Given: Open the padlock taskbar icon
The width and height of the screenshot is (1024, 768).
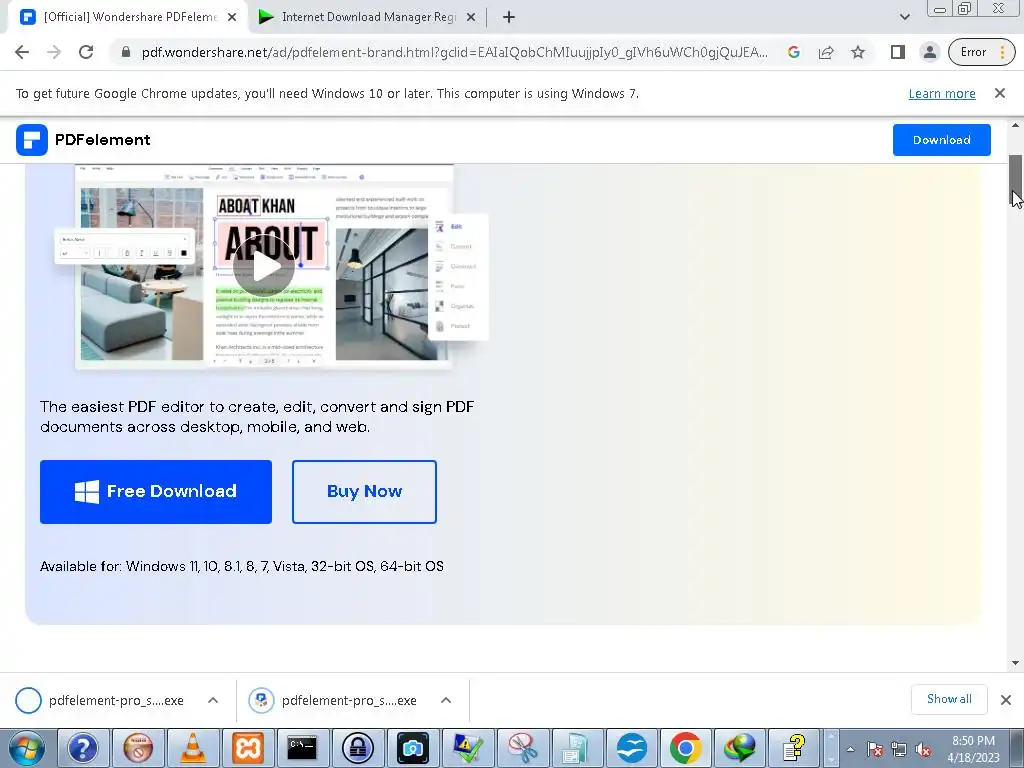Looking at the screenshot, I should coord(357,748).
